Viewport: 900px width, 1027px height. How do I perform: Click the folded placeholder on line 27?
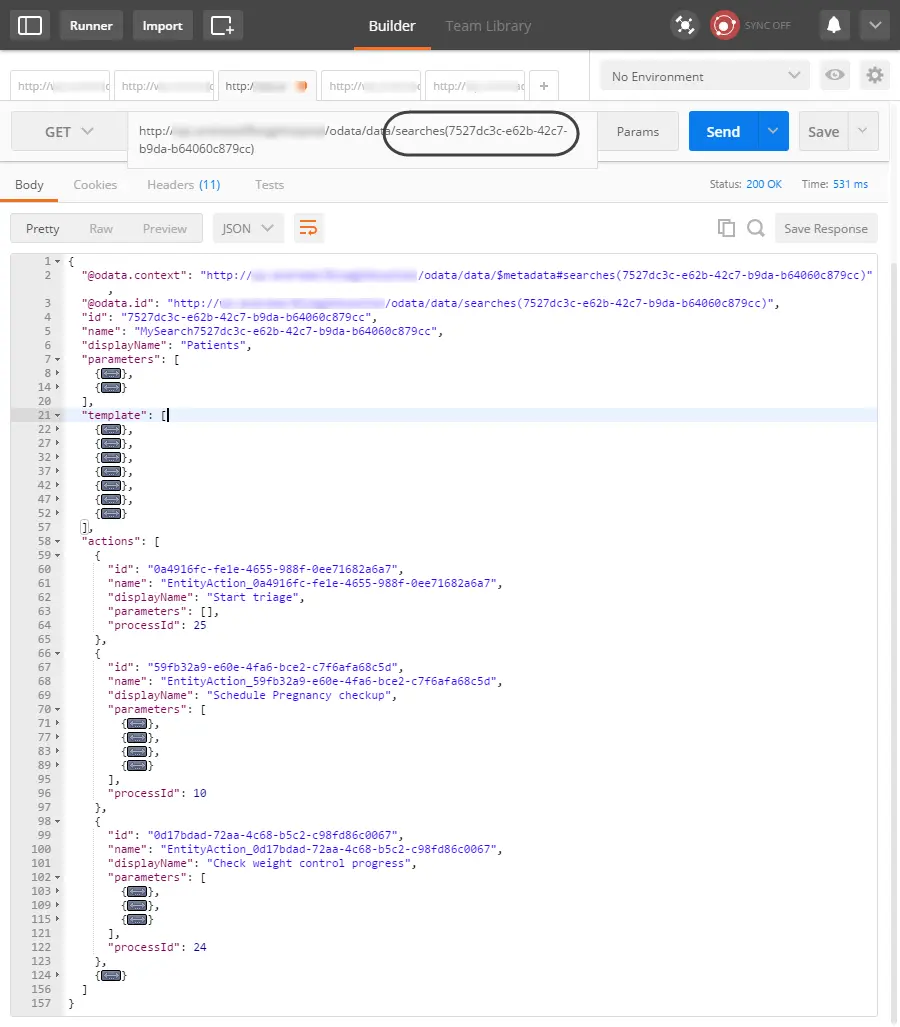111,443
